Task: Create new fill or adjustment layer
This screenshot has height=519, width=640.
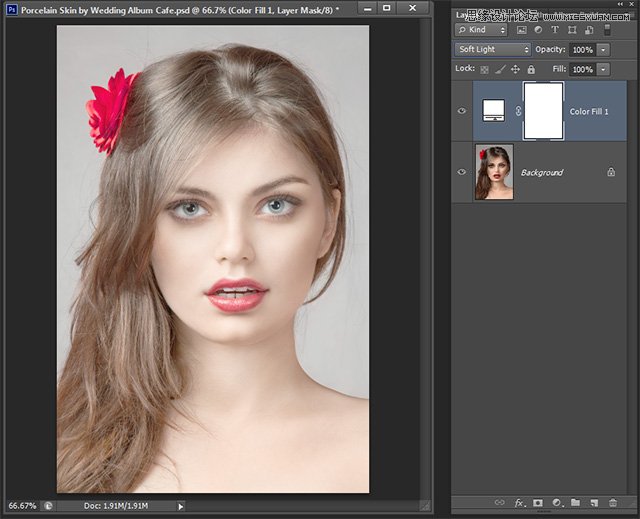Action: [x=557, y=502]
